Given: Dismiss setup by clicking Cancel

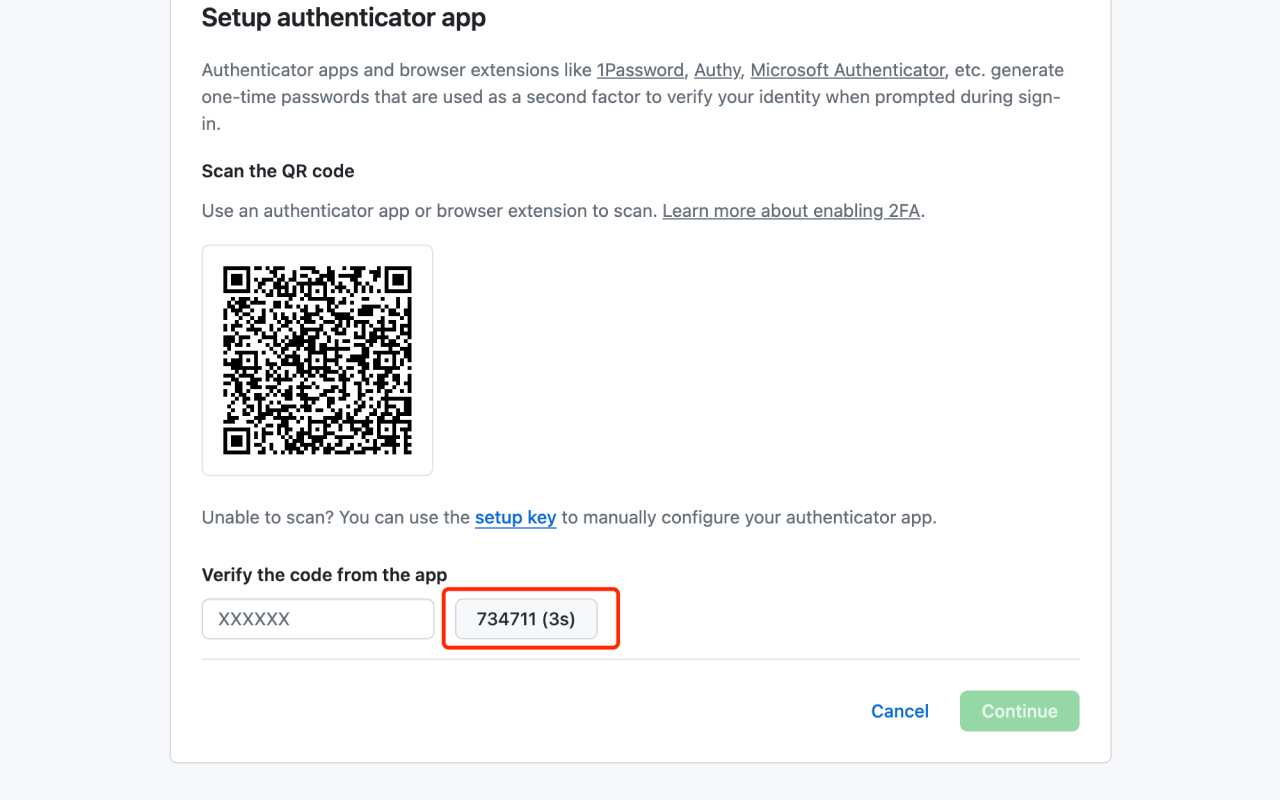Looking at the screenshot, I should click(899, 711).
